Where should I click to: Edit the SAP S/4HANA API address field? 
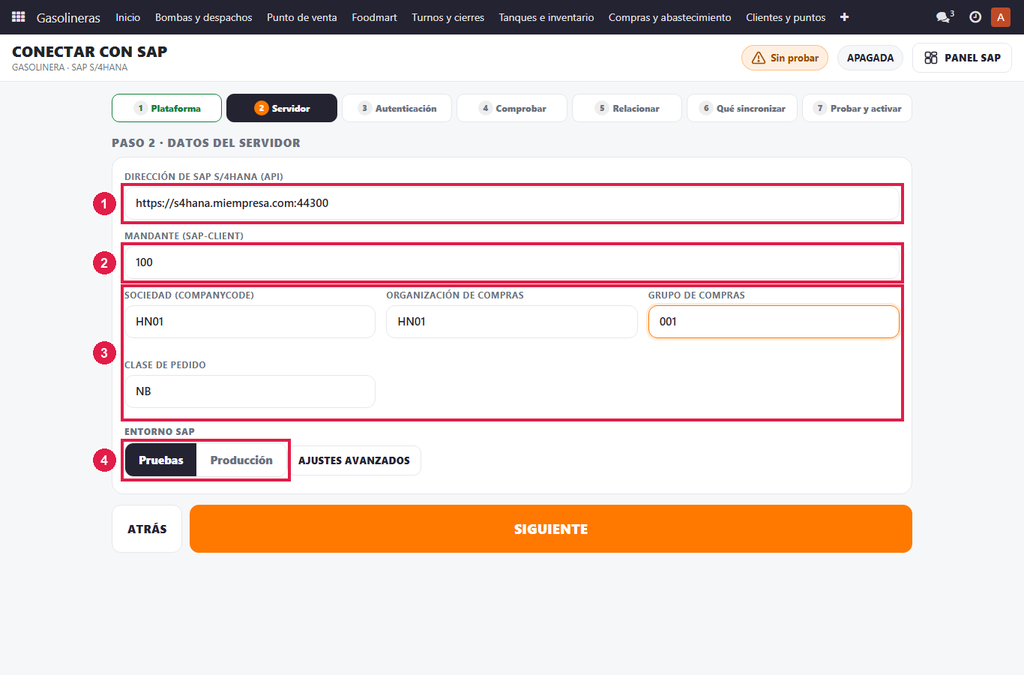[x=512, y=203]
